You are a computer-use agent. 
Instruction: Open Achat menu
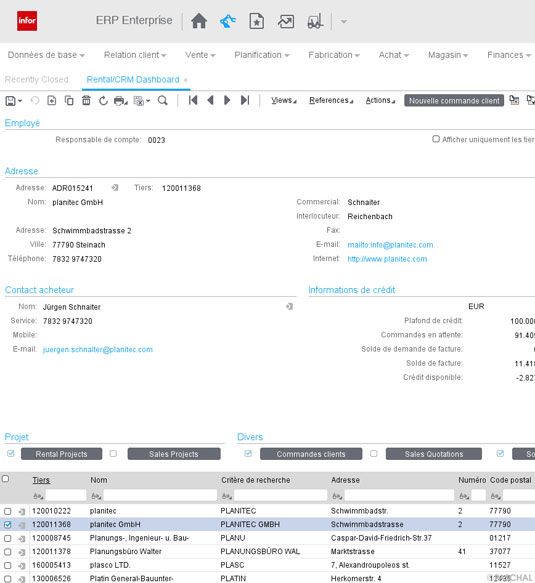pyautogui.click(x=394, y=55)
